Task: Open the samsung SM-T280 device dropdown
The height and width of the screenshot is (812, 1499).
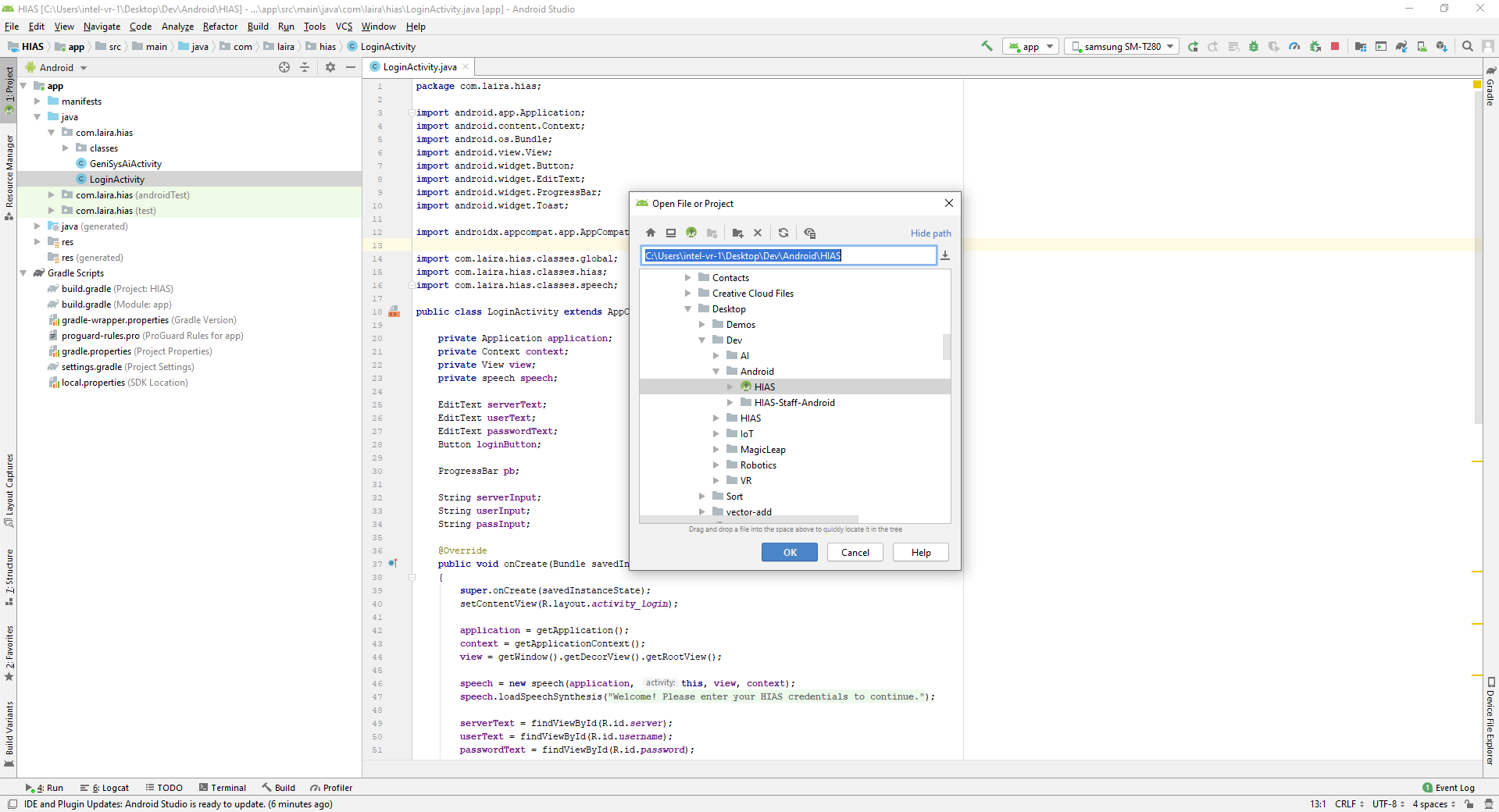Action: point(1122,46)
